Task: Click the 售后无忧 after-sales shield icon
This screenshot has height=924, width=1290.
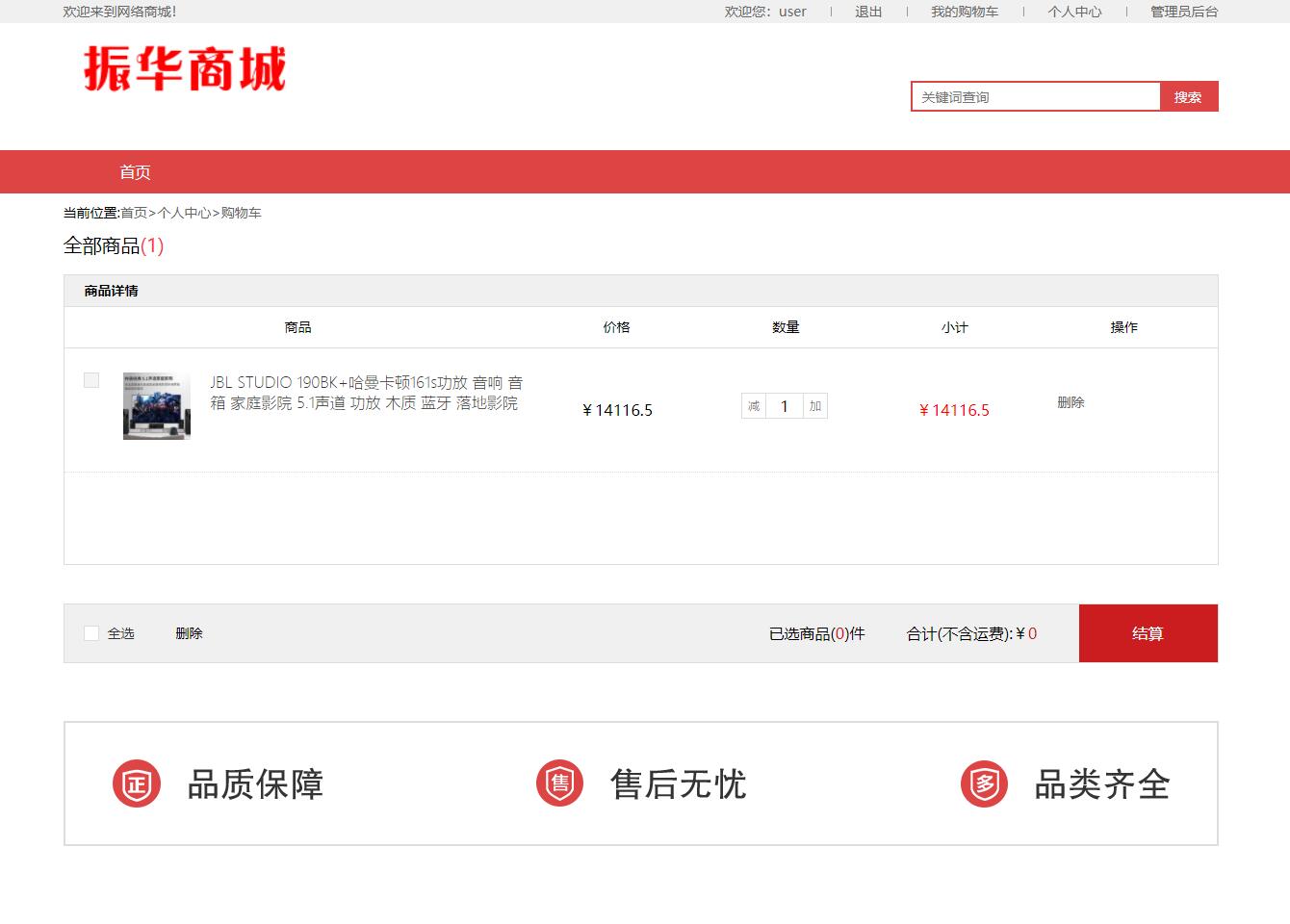Action: pyautogui.click(x=559, y=783)
